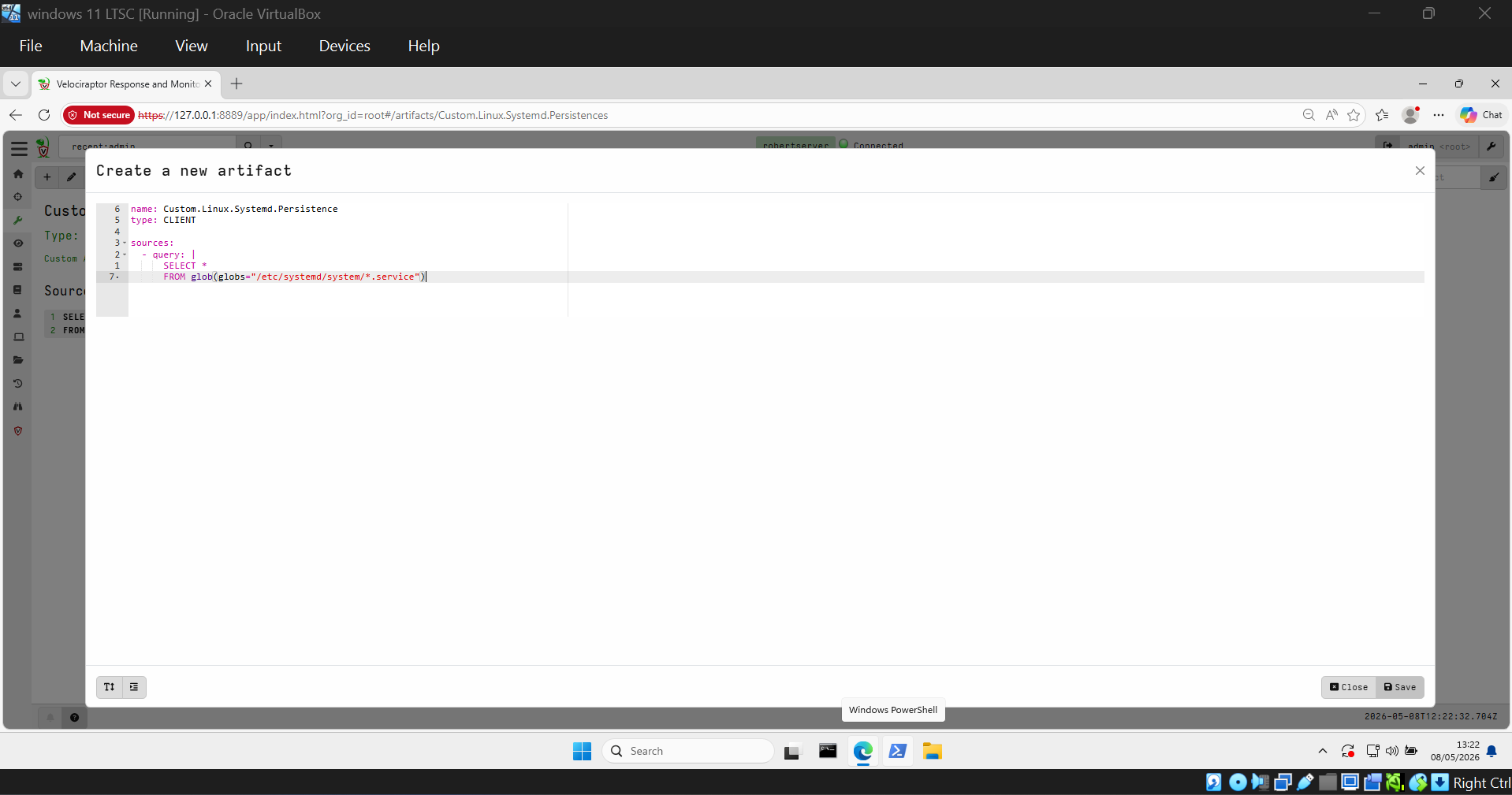
Task: Open Server Events eye icon
Action: point(18,243)
